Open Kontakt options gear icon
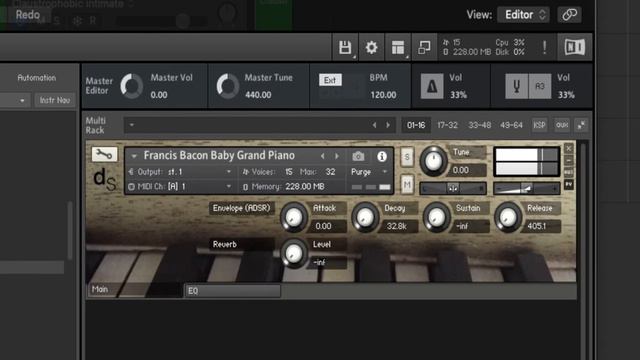This screenshot has height=360, width=640. click(371, 48)
